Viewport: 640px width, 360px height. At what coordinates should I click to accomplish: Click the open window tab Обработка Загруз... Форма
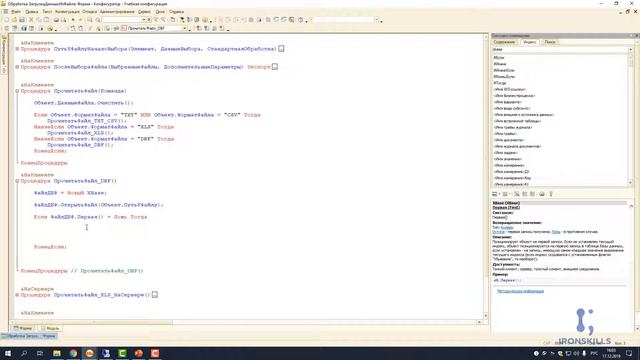29,336
